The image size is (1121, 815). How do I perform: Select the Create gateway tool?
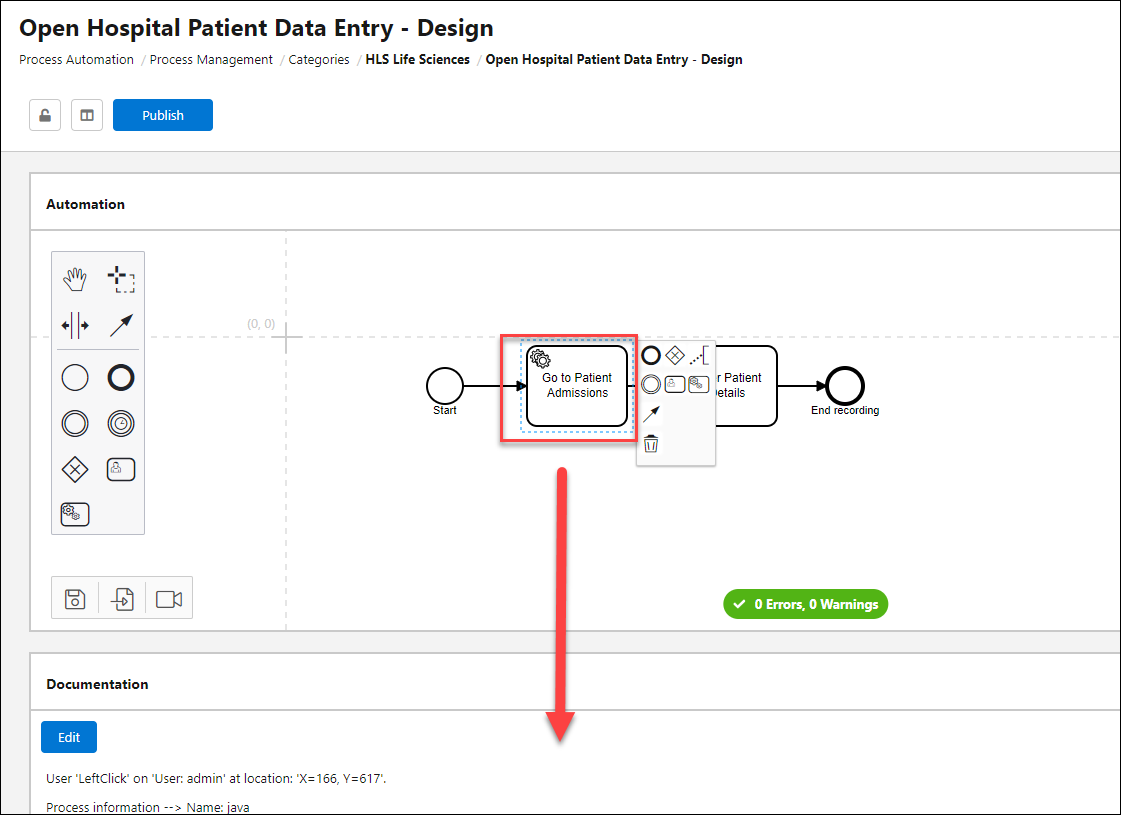pos(74,469)
